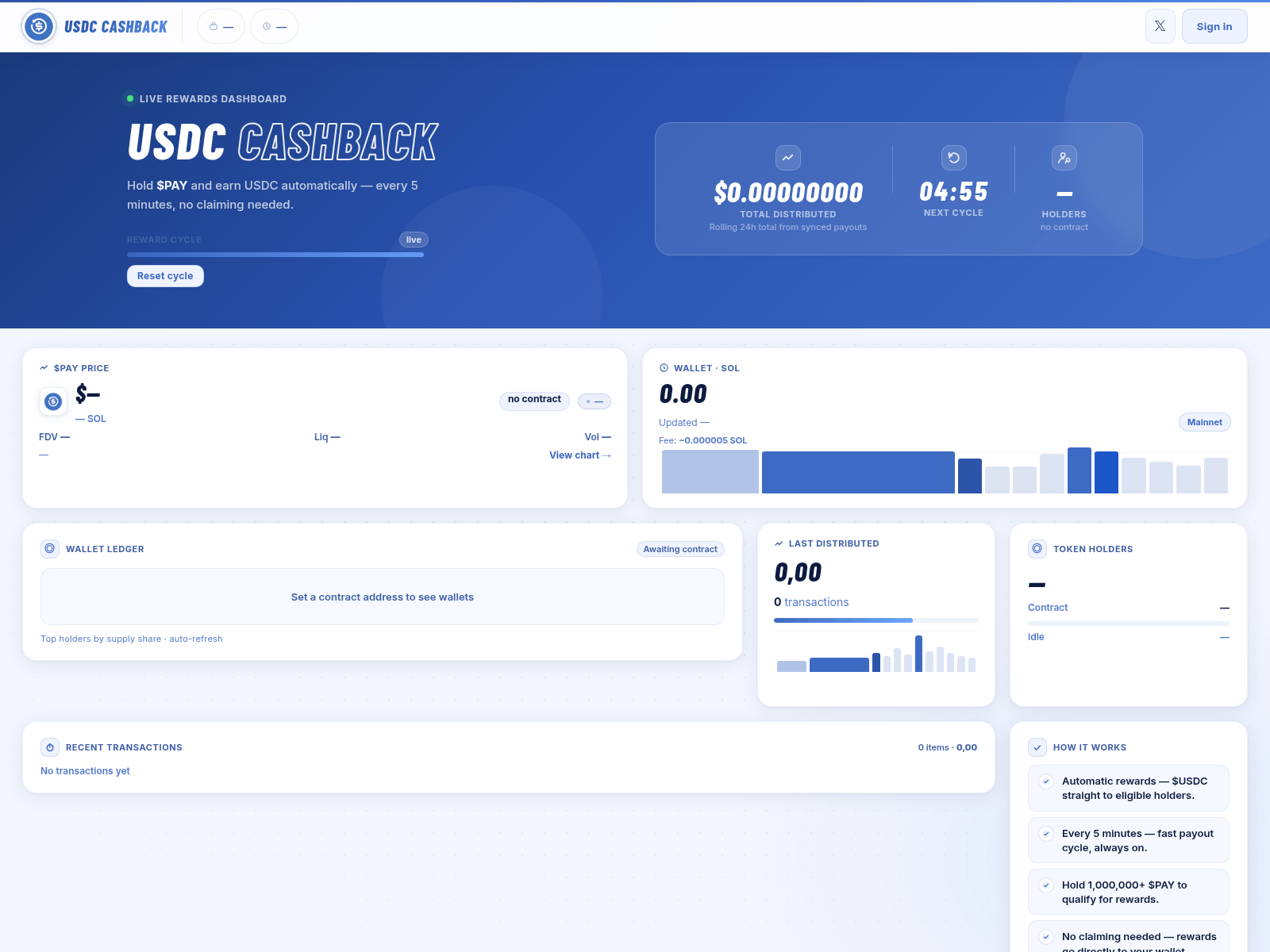This screenshot has width=1270, height=952.
Task: Open View chart link in the $PAY Price card
Action: (580, 455)
